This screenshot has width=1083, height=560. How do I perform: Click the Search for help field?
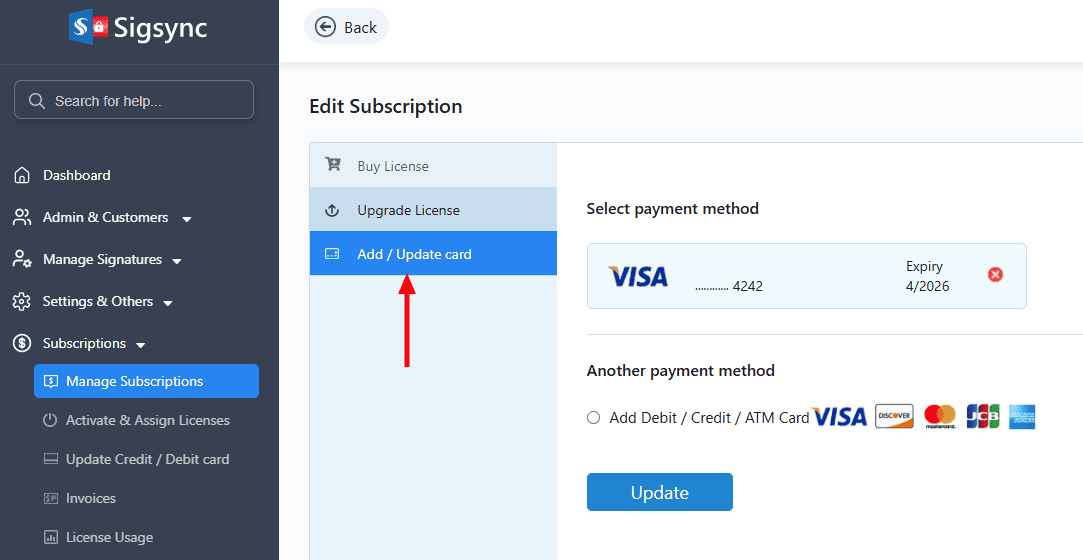[134, 100]
